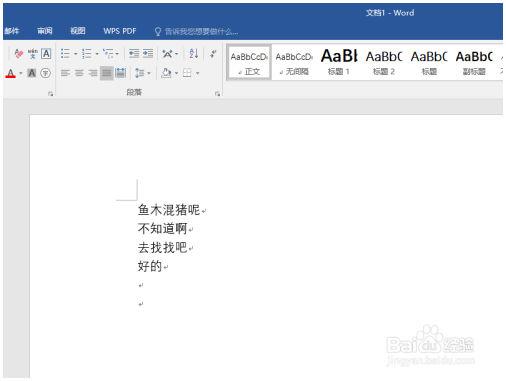Toggle Character Shading gray A icon
Viewport: 506px width, 381px height.
[32, 73]
